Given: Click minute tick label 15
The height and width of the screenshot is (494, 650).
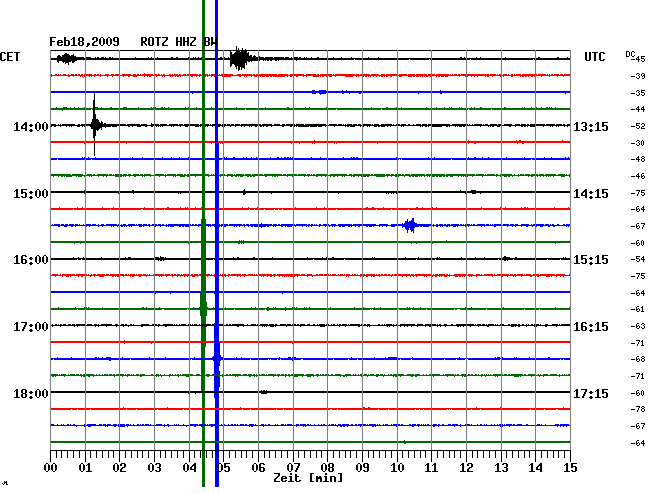Looking at the screenshot, I should tap(570, 468).
